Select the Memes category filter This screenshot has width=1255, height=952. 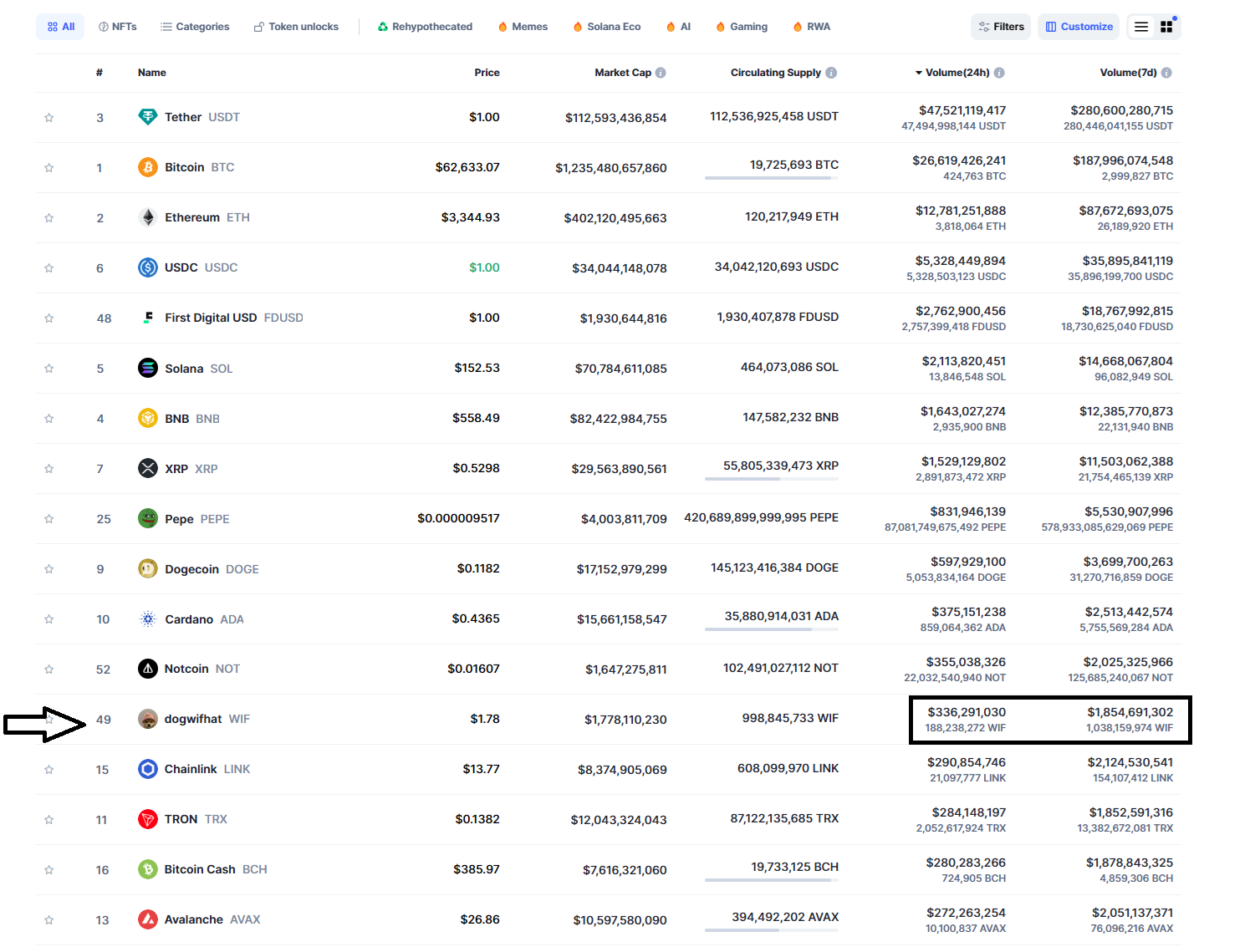[x=523, y=27]
